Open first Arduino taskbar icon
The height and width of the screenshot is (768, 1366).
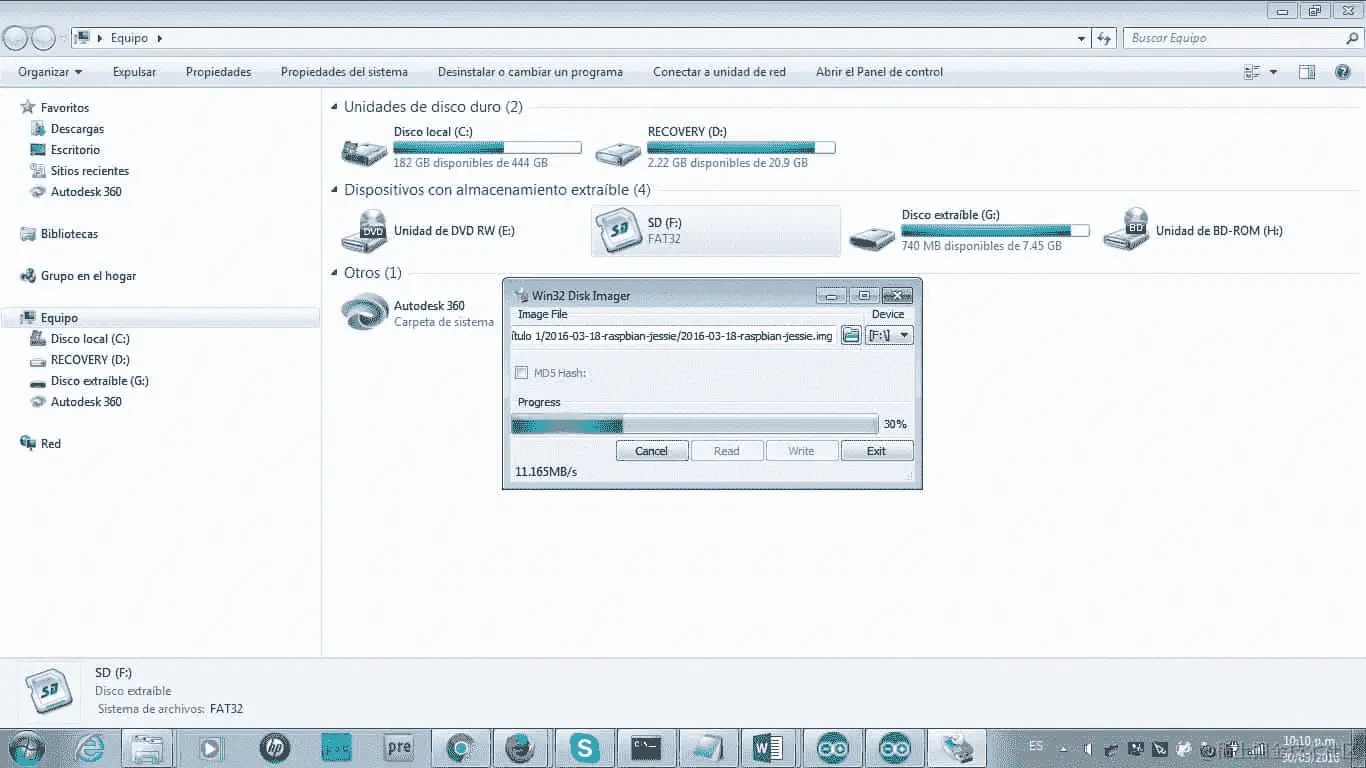[x=832, y=747]
